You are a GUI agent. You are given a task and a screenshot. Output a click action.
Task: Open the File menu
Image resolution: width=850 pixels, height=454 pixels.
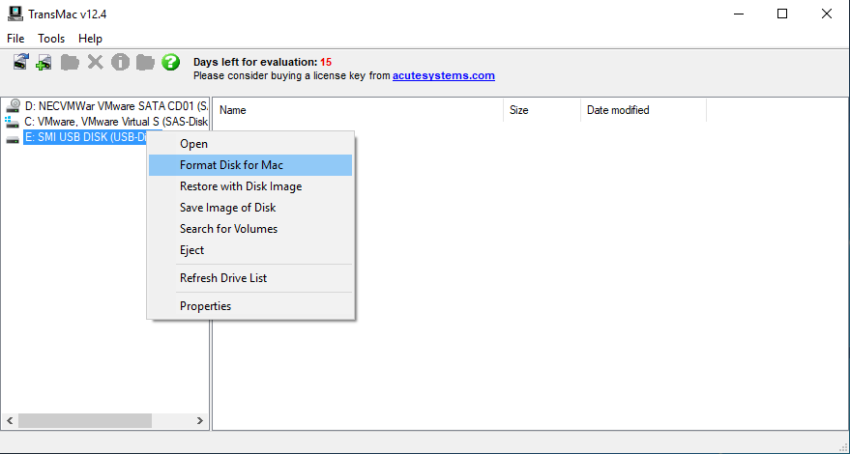[16, 39]
